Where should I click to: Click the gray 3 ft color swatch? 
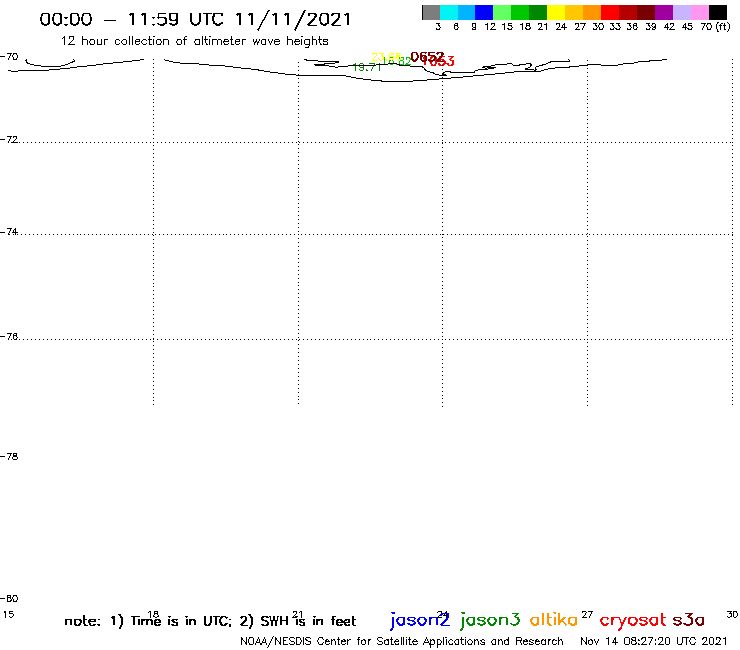point(431,12)
